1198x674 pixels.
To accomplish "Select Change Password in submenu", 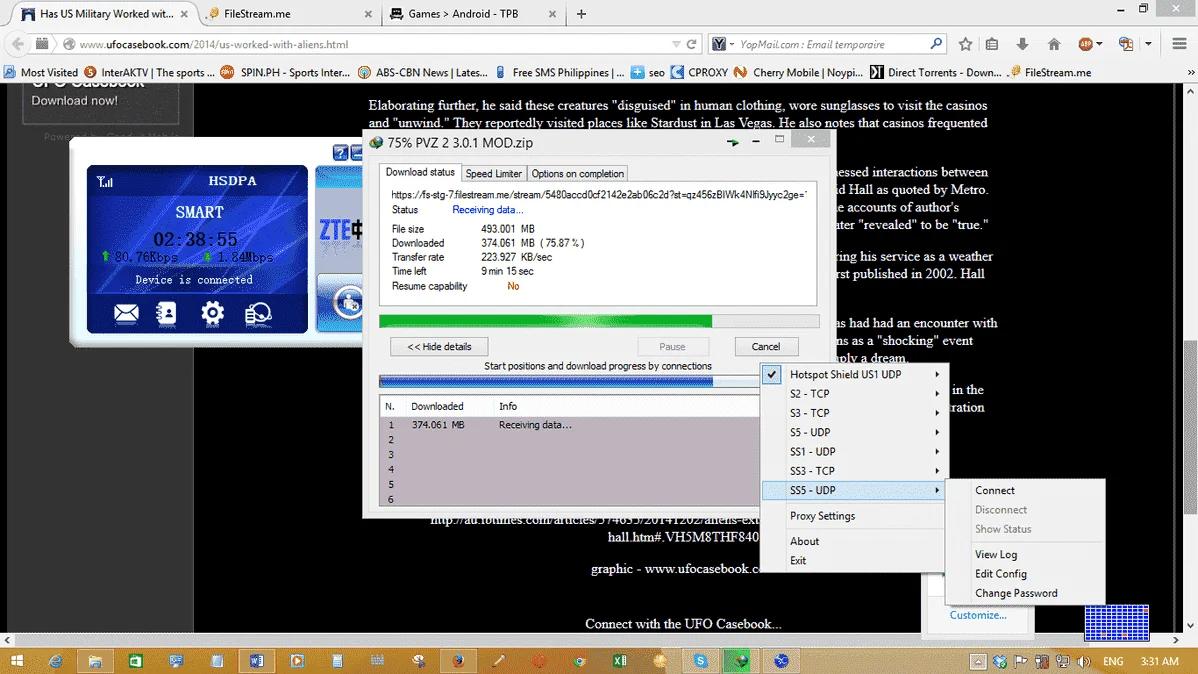I will pos(1016,593).
